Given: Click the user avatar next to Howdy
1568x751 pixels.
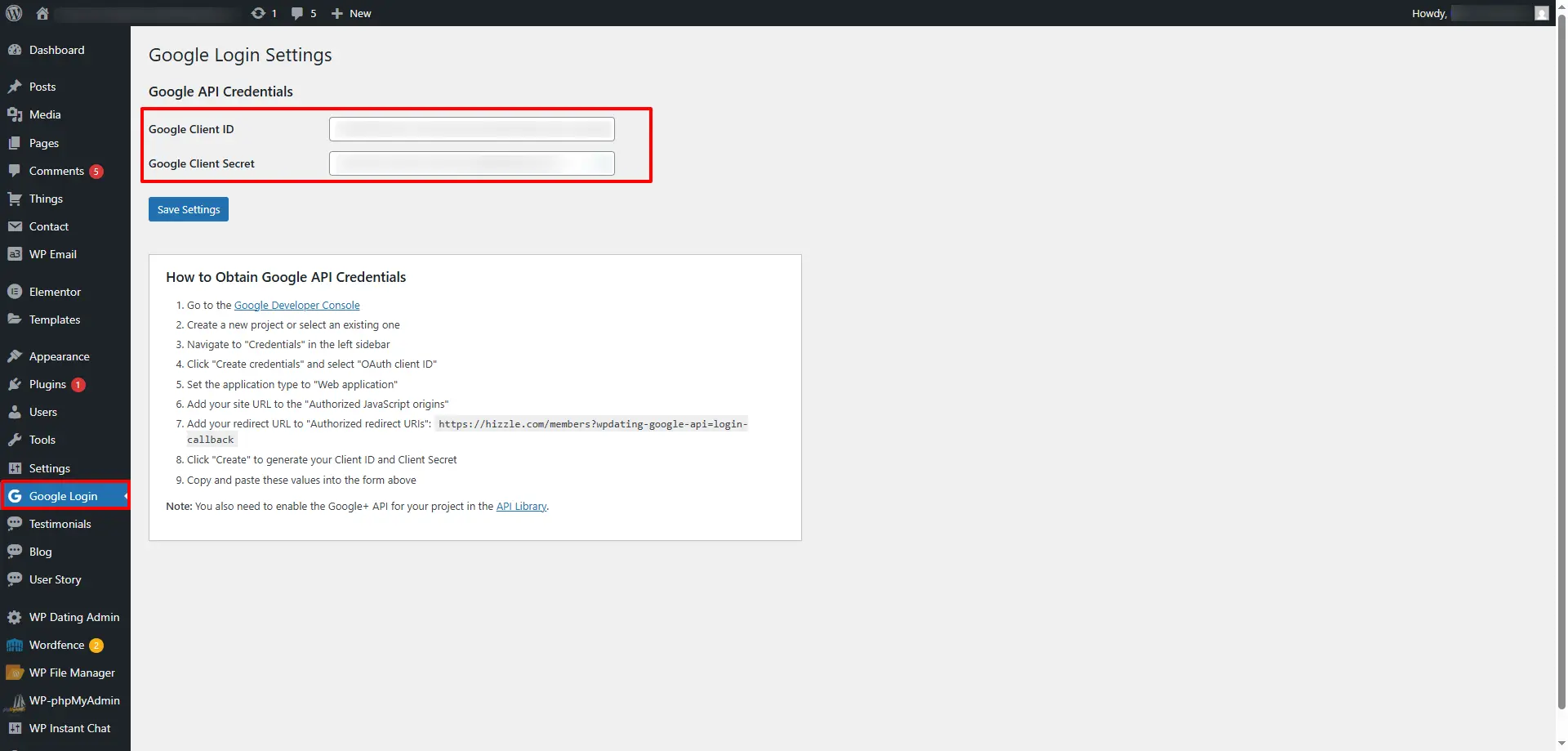Looking at the screenshot, I should [x=1541, y=13].
